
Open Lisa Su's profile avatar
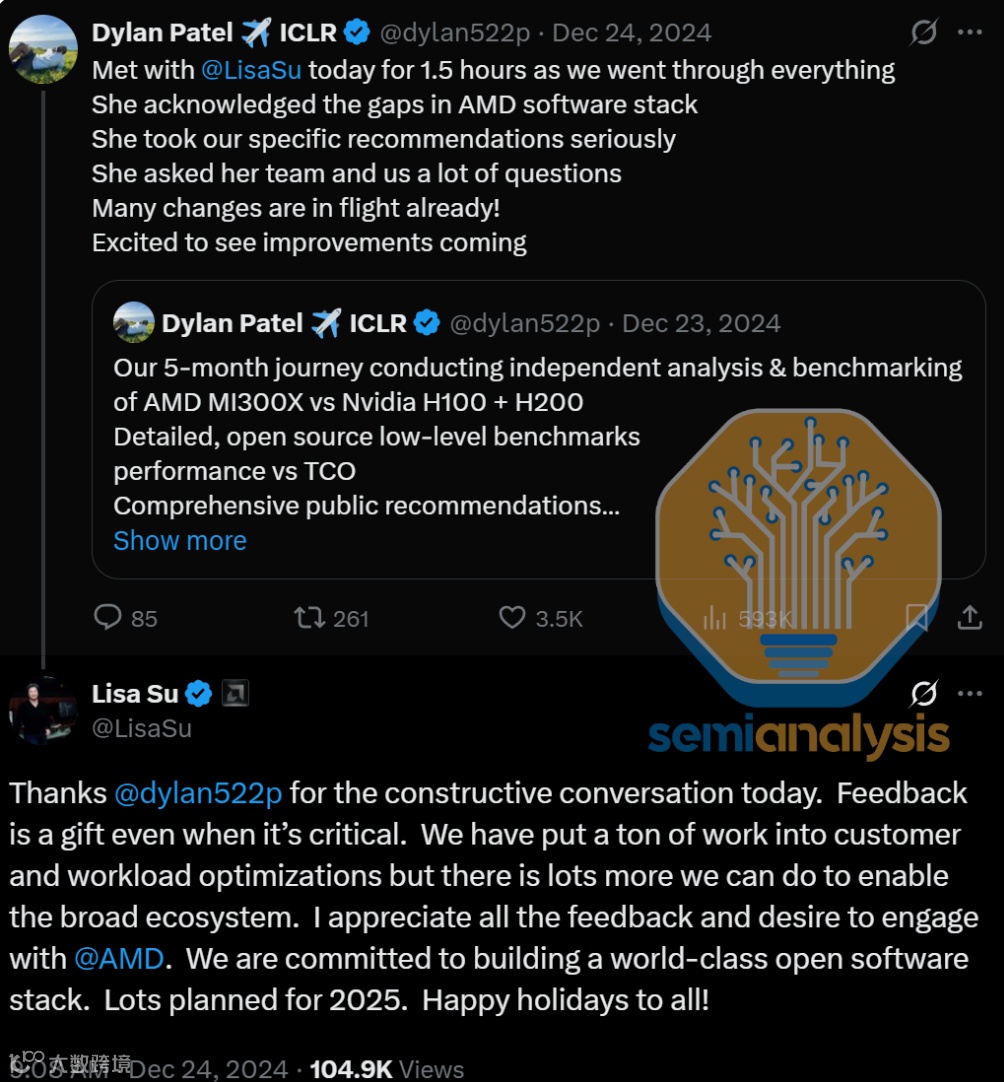(x=43, y=711)
